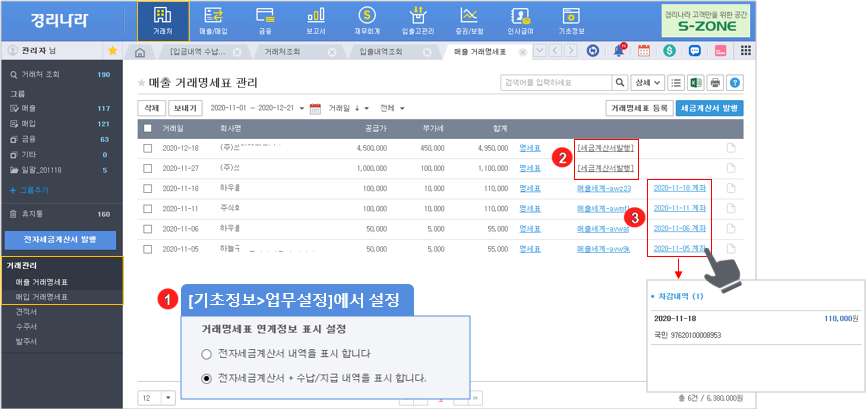Click the 보내기 button
The height and width of the screenshot is (409, 867).
tap(185, 108)
